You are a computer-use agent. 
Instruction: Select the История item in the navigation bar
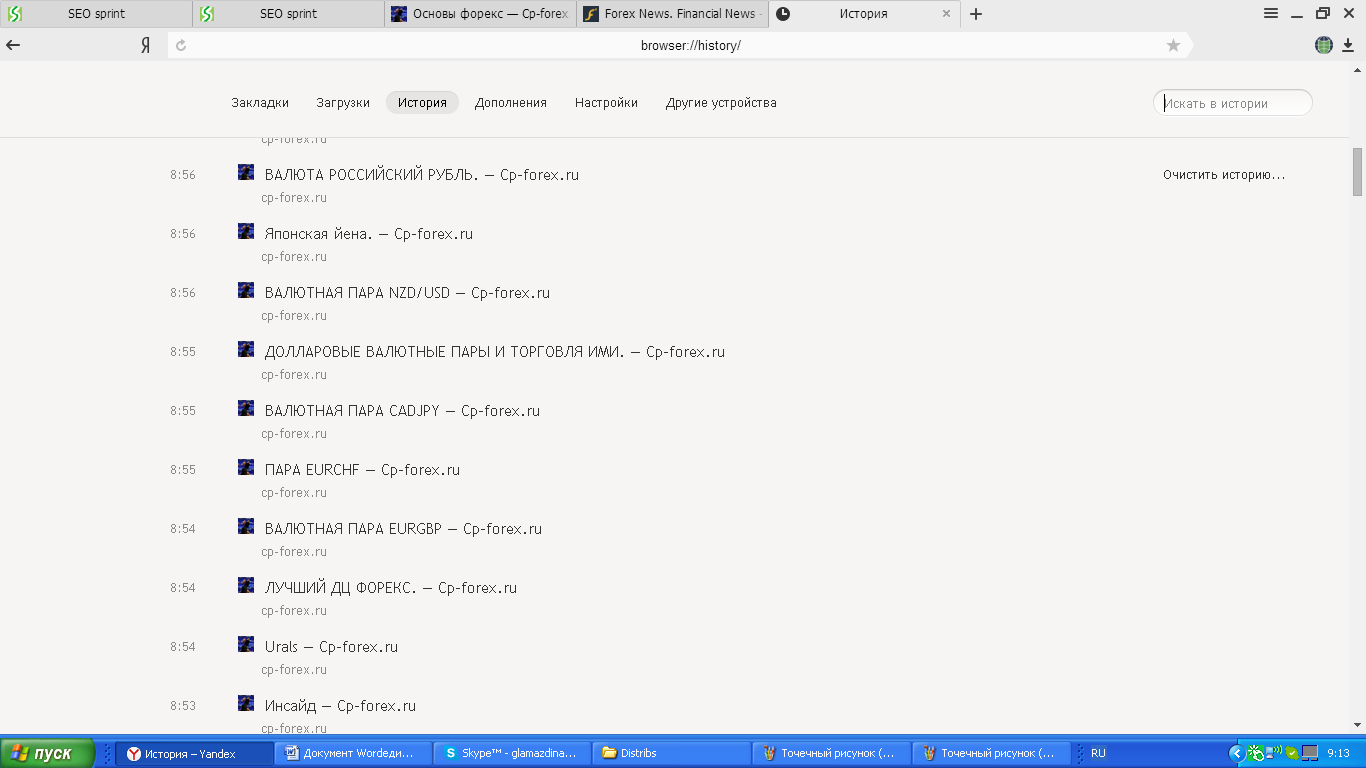[422, 103]
